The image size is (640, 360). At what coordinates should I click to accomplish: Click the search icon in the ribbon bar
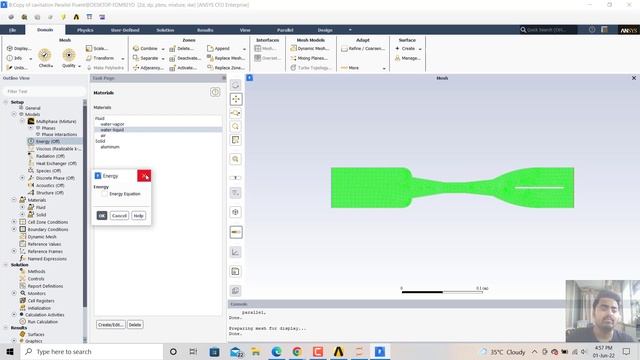(x=523, y=30)
